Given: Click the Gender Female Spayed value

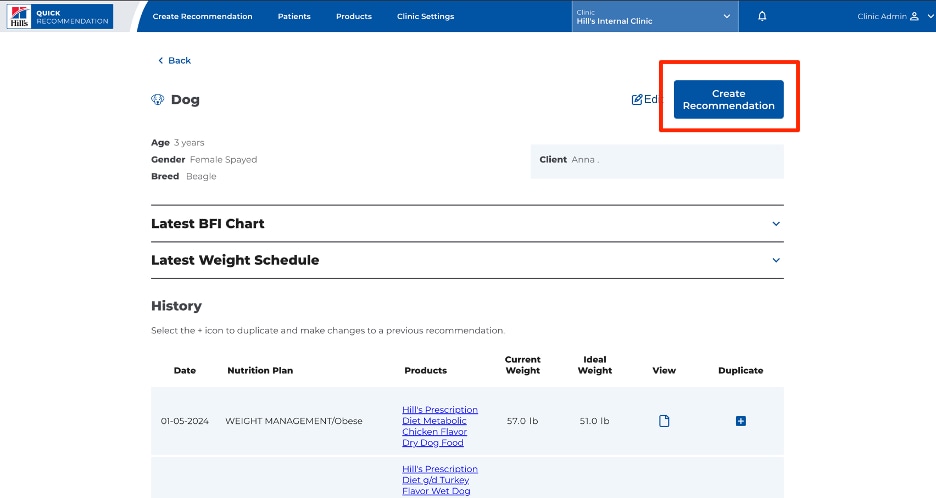Looking at the screenshot, I should [x=223, y=159].
